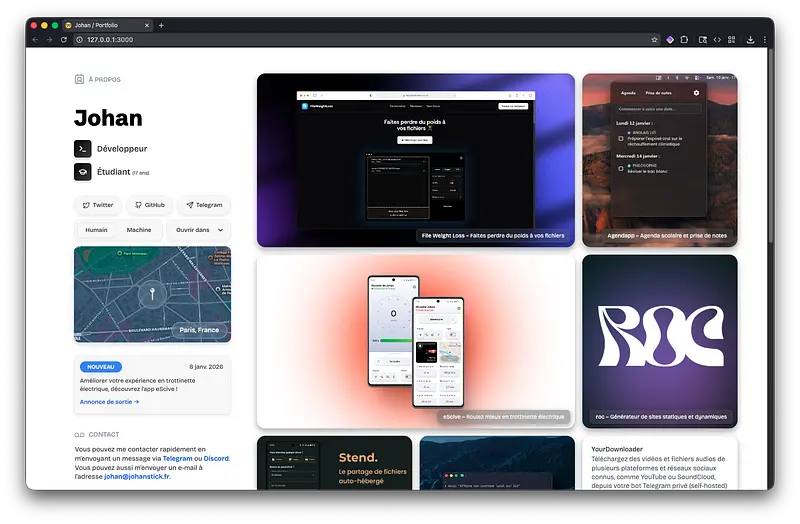Open the browser extensions puzzle icon
The image size is (800, 524).
click(x=684, y=40)
